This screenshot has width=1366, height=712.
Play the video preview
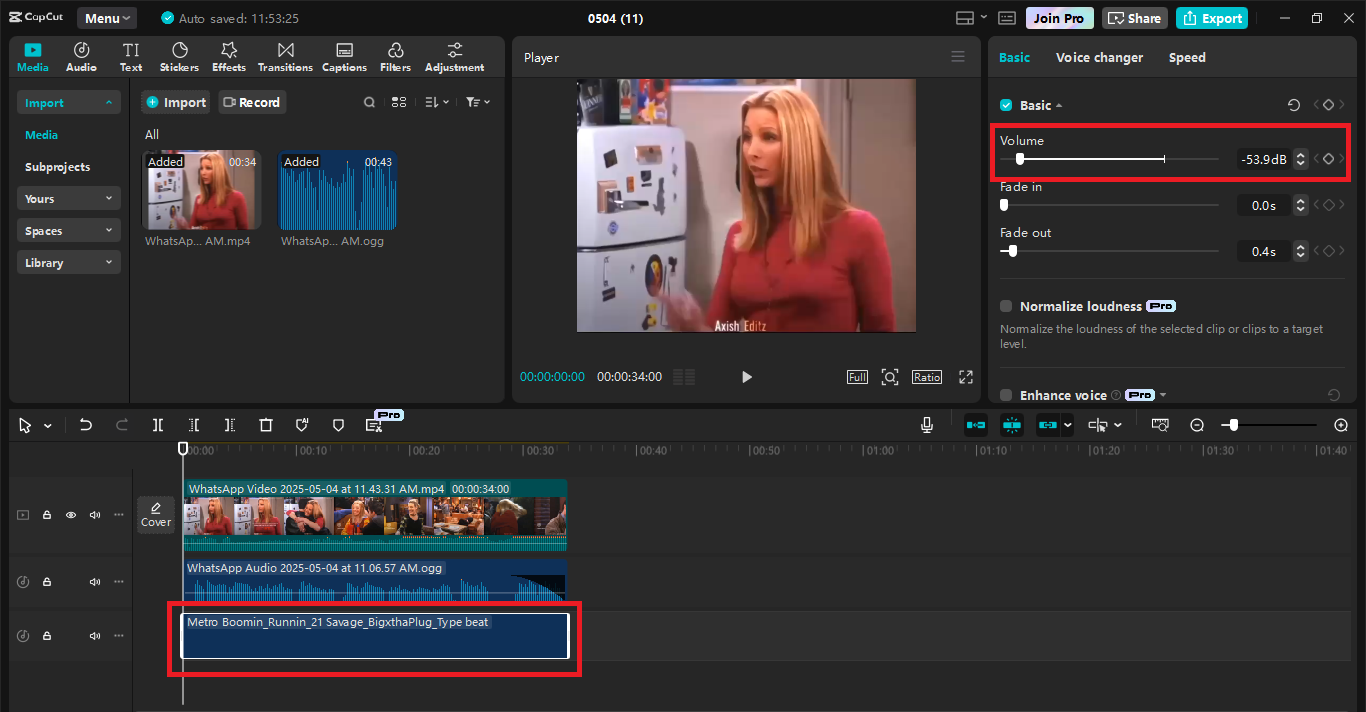pos(746,377)
